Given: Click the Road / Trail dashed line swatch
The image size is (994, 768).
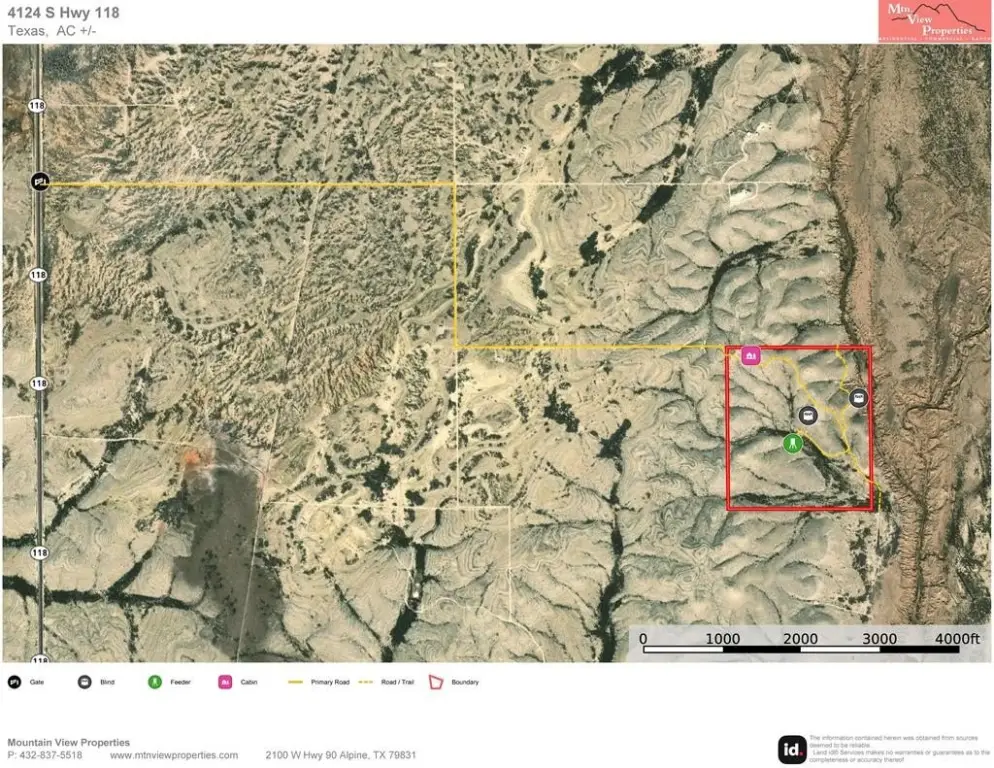Looking at the screenshot, I should [365, 682].
